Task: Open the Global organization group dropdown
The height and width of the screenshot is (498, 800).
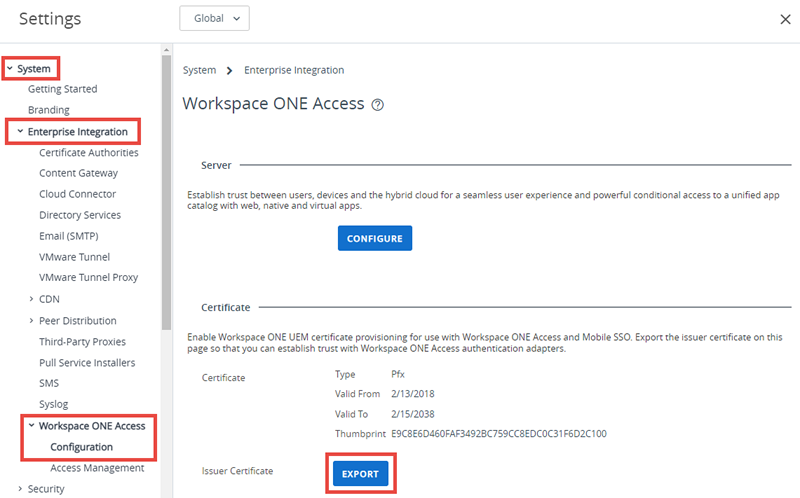Action: click(x=214, y=18)
